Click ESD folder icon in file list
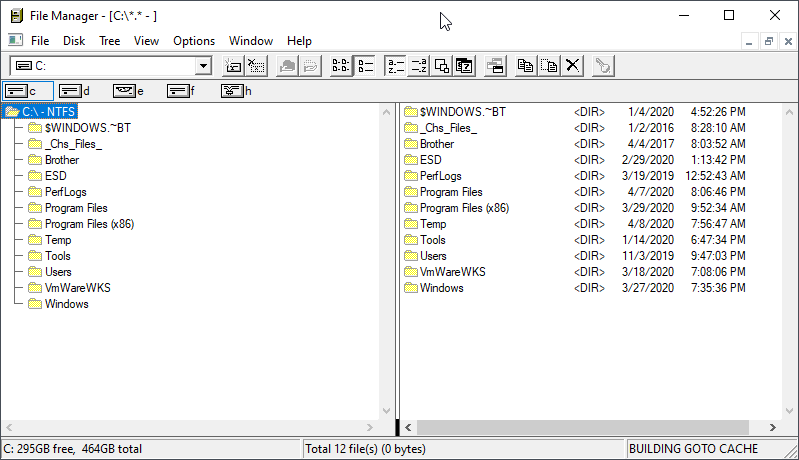Screen dimensions: 799x460 click(x=411, y=160)
